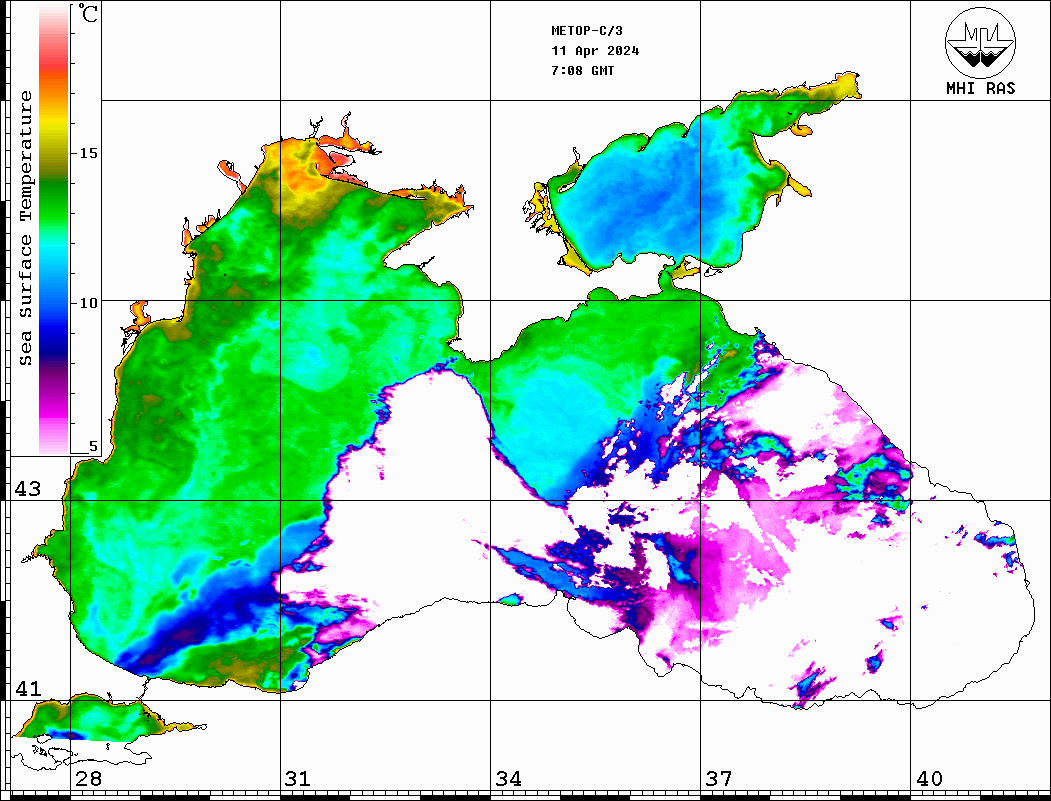The image size is (1051, 801).
Task: Click the 'MHI RAS' caption text
Action: 981,88
